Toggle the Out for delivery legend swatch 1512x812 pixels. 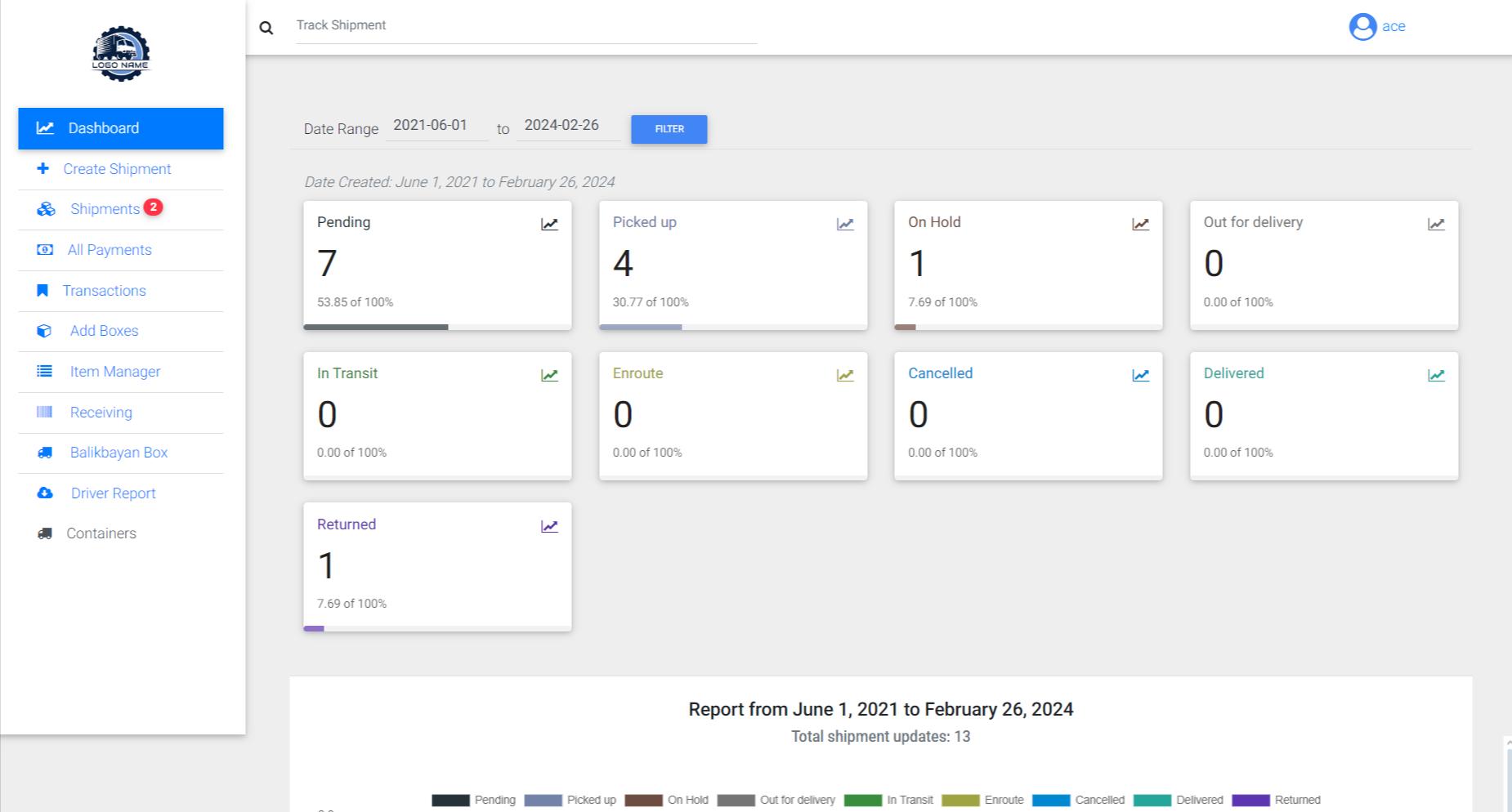pyautogui.click(x=736, y=801)
